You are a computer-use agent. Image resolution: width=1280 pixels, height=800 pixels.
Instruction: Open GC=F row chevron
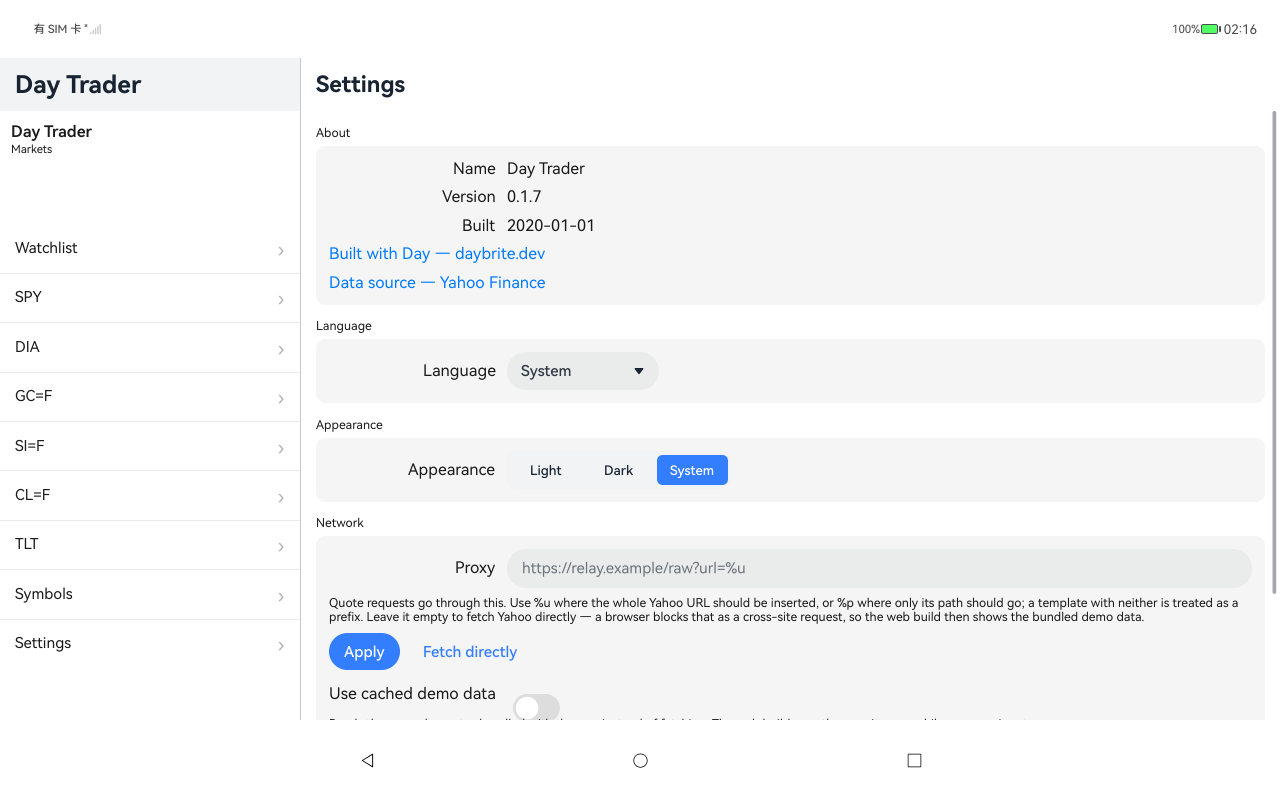click(281, 398)
